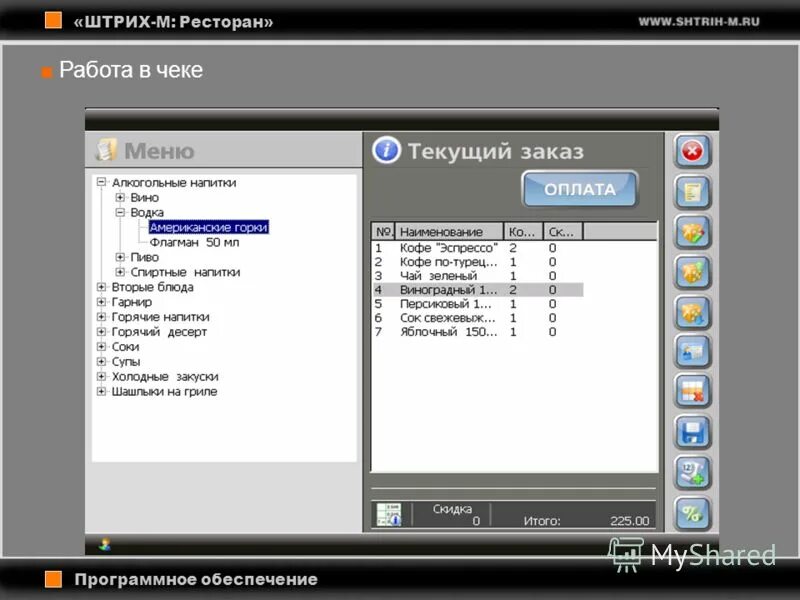Select order row Чай зеленый
Screen dimensions: 800x600
[478, 276]
